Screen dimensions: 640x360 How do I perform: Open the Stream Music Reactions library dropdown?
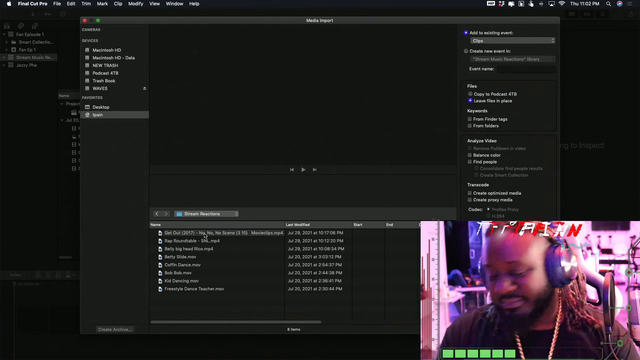(513, 59)
